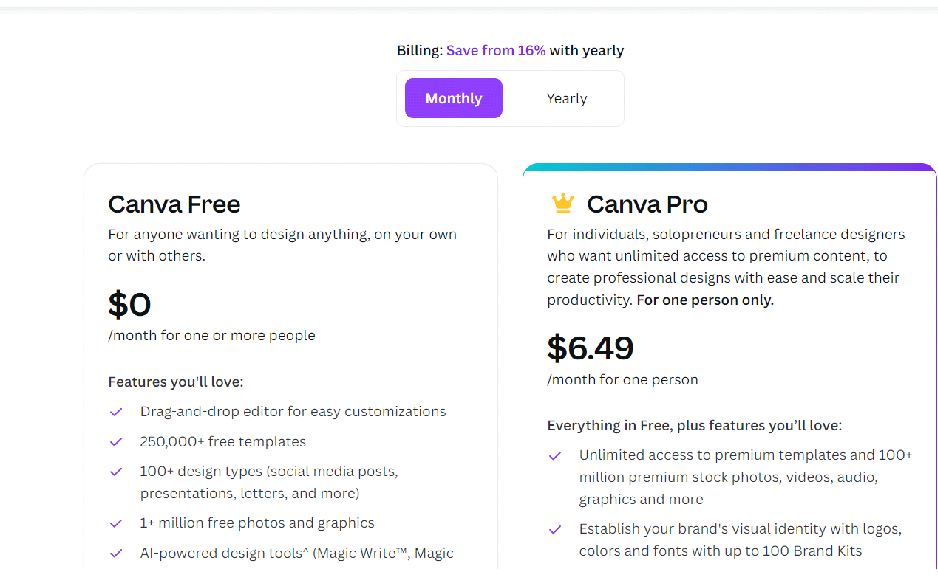Click the $0 price on Canva Free

coord(130,304)
